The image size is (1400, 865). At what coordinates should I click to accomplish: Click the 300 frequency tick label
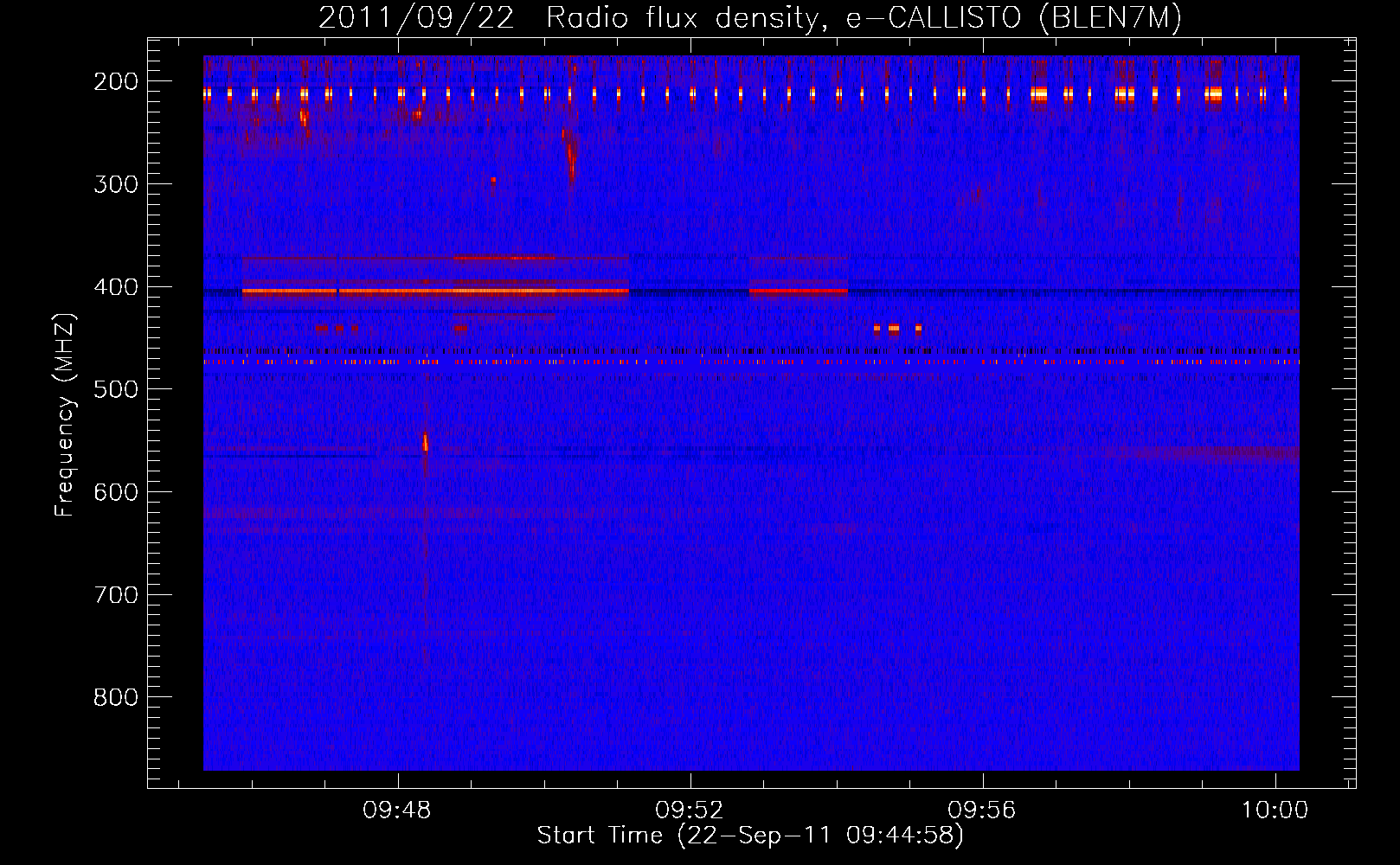tap(115, 184)
